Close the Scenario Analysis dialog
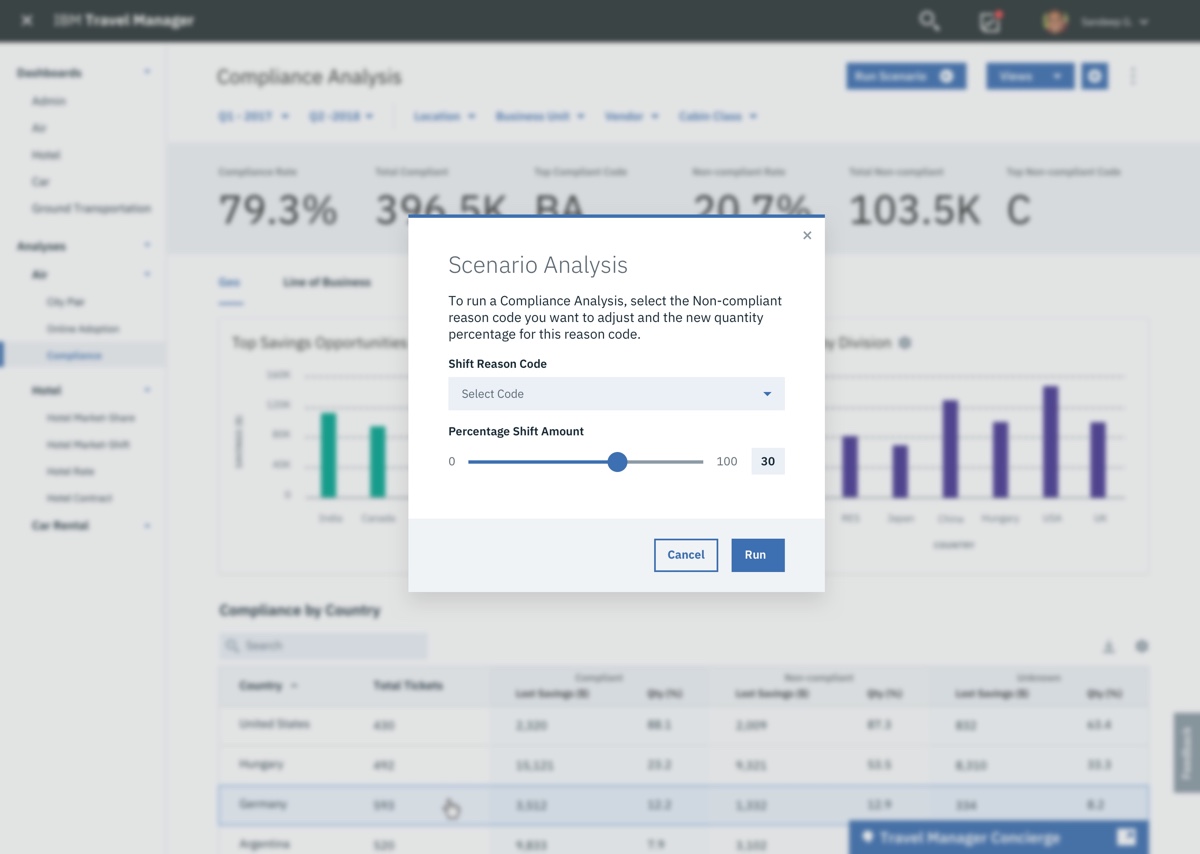This screenshot has width=1200, height=854. pos(807,236)
